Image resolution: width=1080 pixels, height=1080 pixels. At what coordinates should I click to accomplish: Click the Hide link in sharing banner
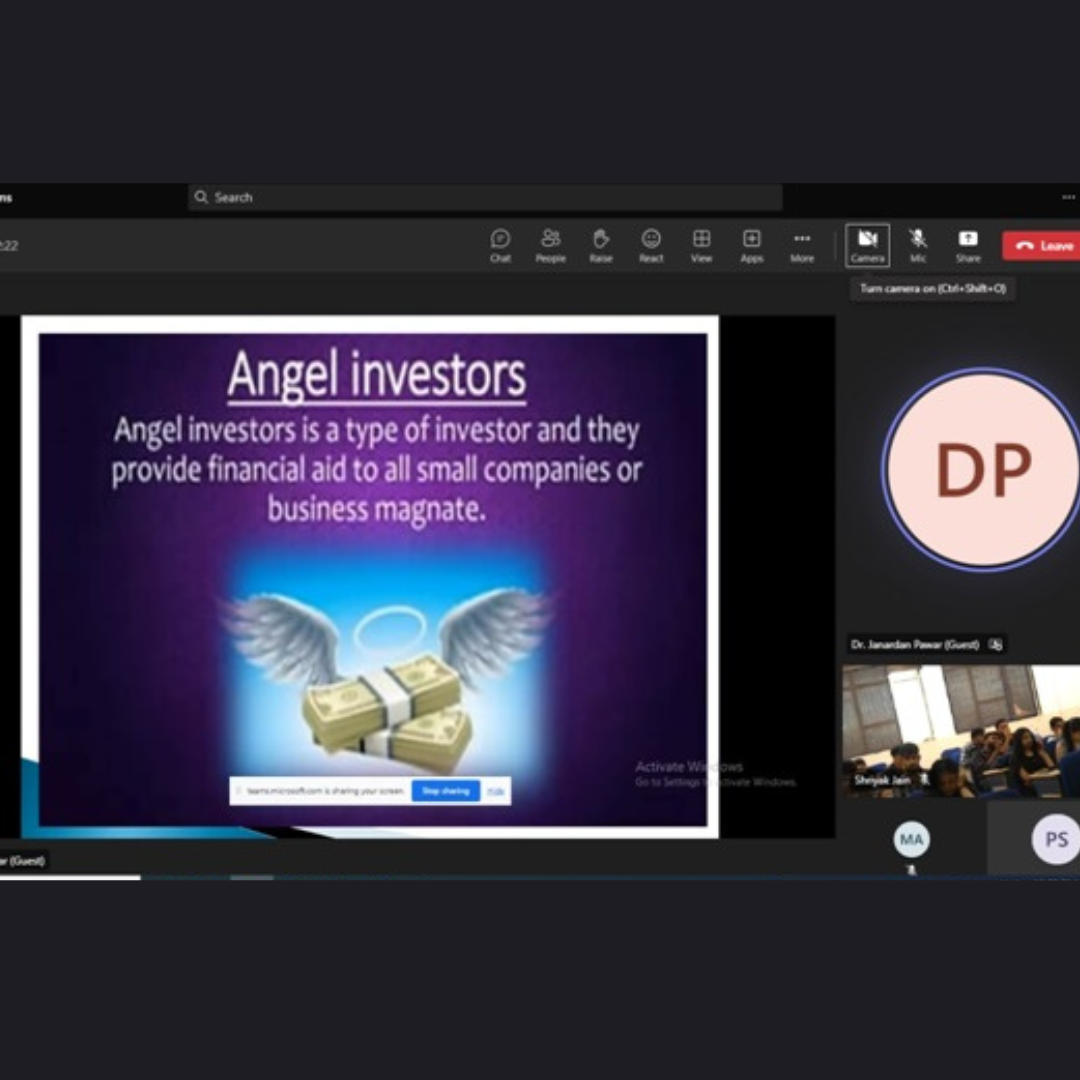click(496, 791)
